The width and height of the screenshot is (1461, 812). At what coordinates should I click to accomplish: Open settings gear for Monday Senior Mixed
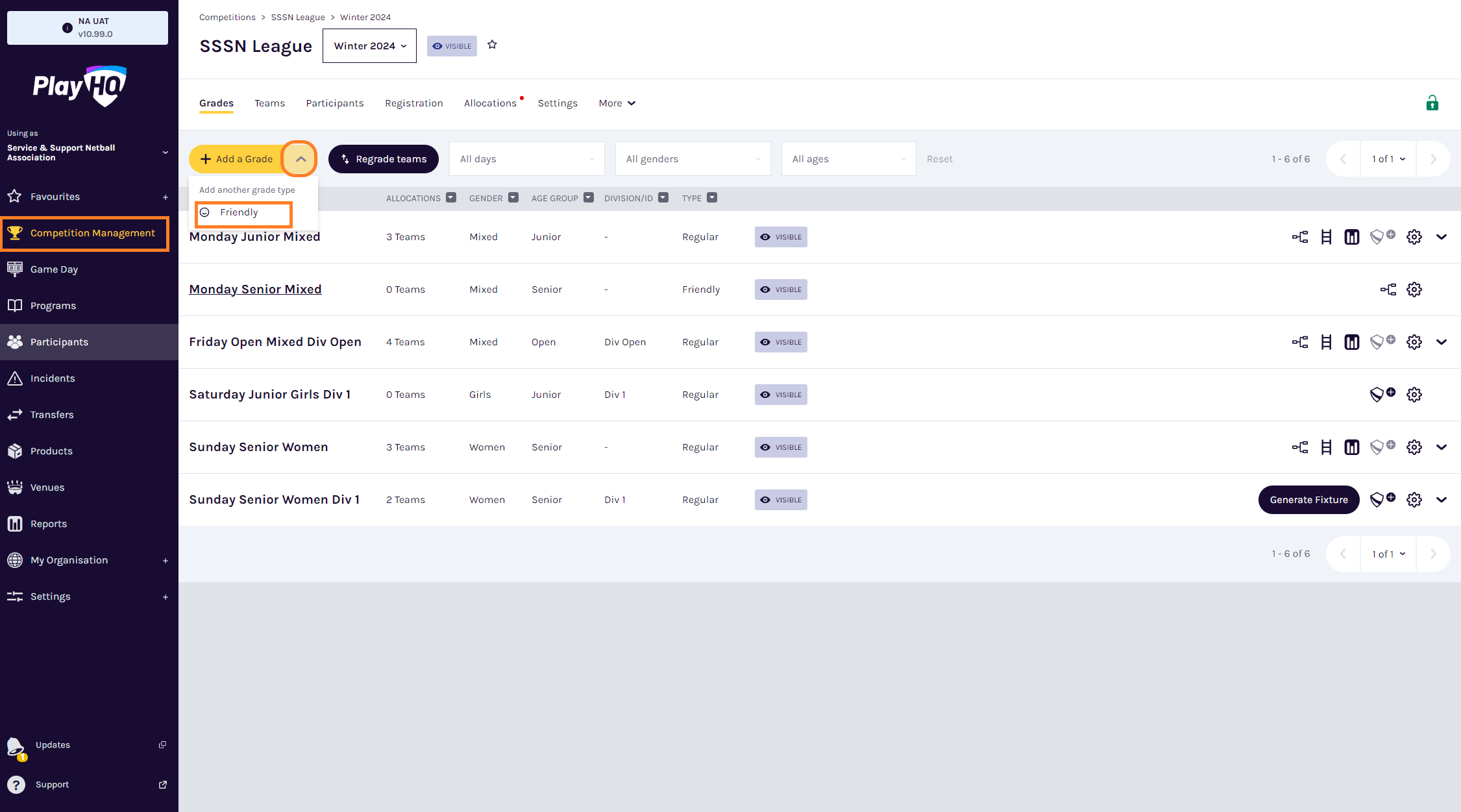1414,289
